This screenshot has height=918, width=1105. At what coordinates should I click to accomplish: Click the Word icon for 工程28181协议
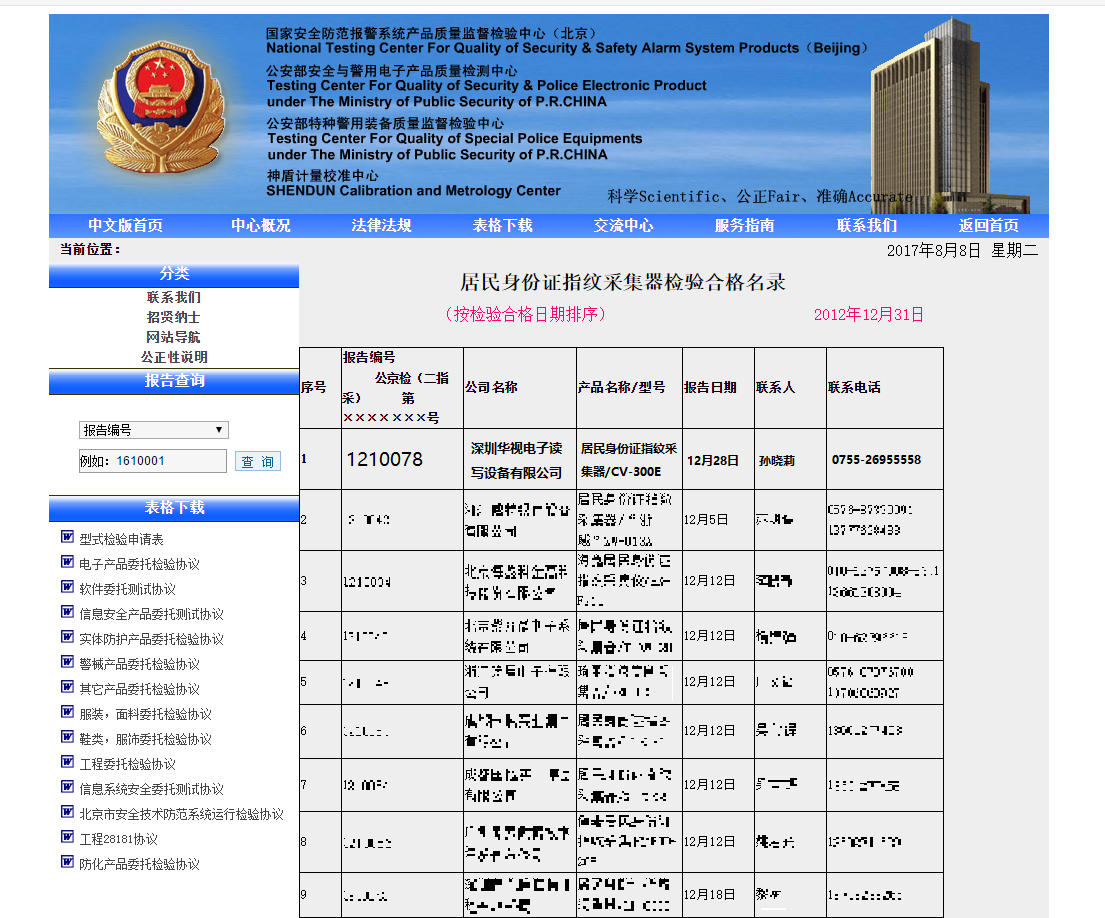pyautogui.click(x=67, y=838)
